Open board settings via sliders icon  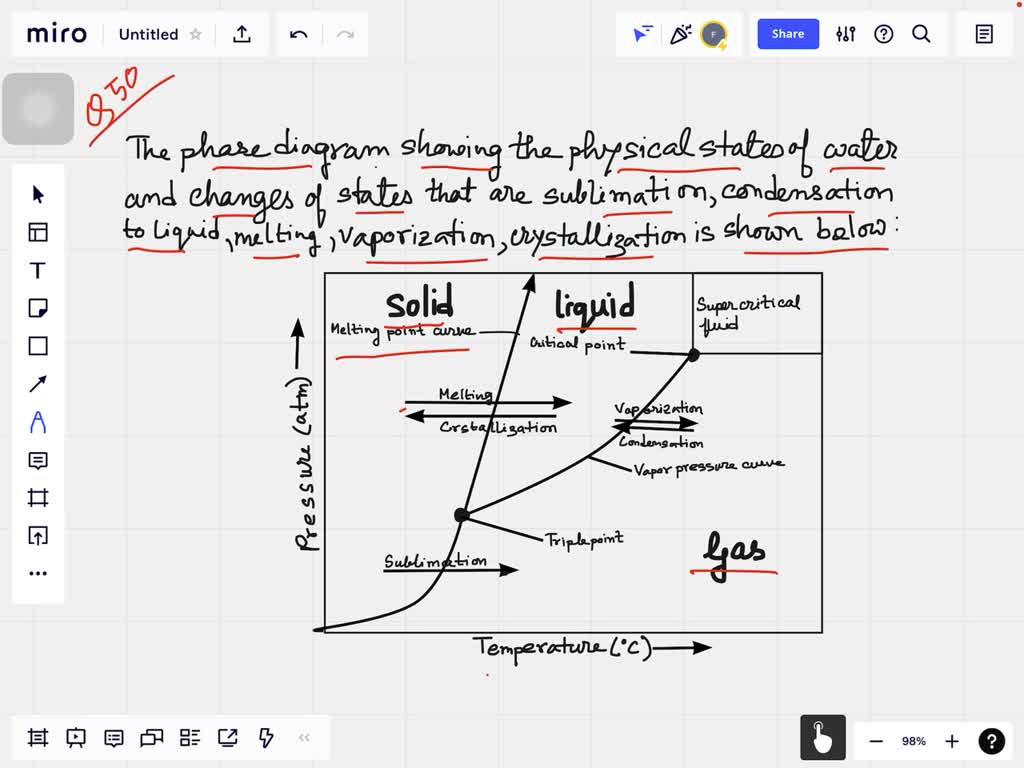[846, 33]
